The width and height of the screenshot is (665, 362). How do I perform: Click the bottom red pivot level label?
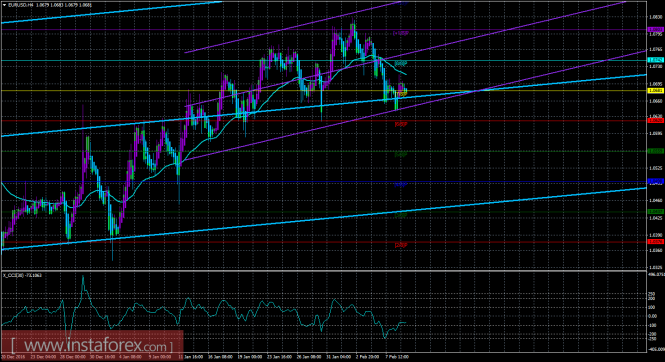point(401,245)
